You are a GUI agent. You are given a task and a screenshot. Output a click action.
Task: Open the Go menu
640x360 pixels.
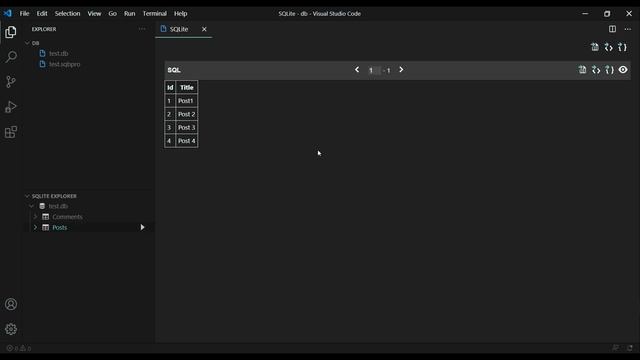tap(112, 13)
